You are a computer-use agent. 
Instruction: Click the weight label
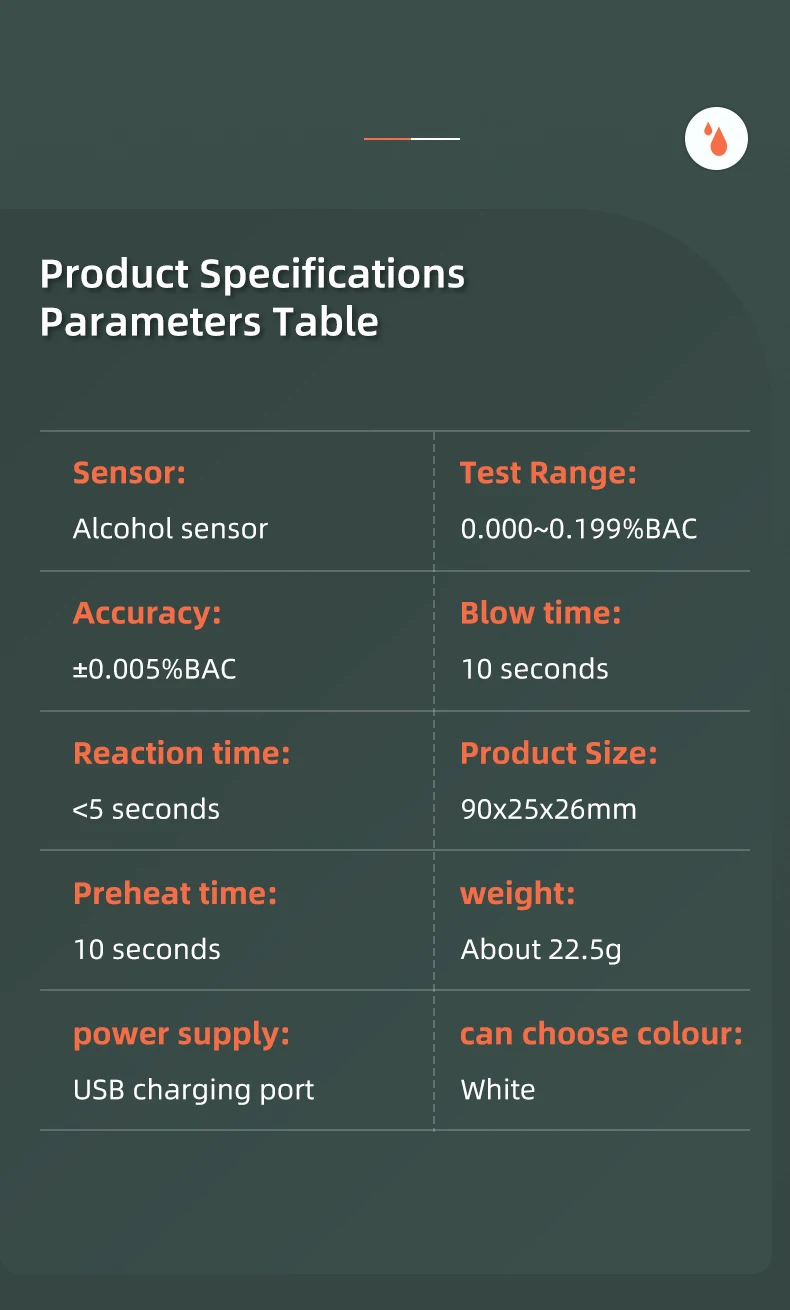pyautogui.click(x=518, y=893)
